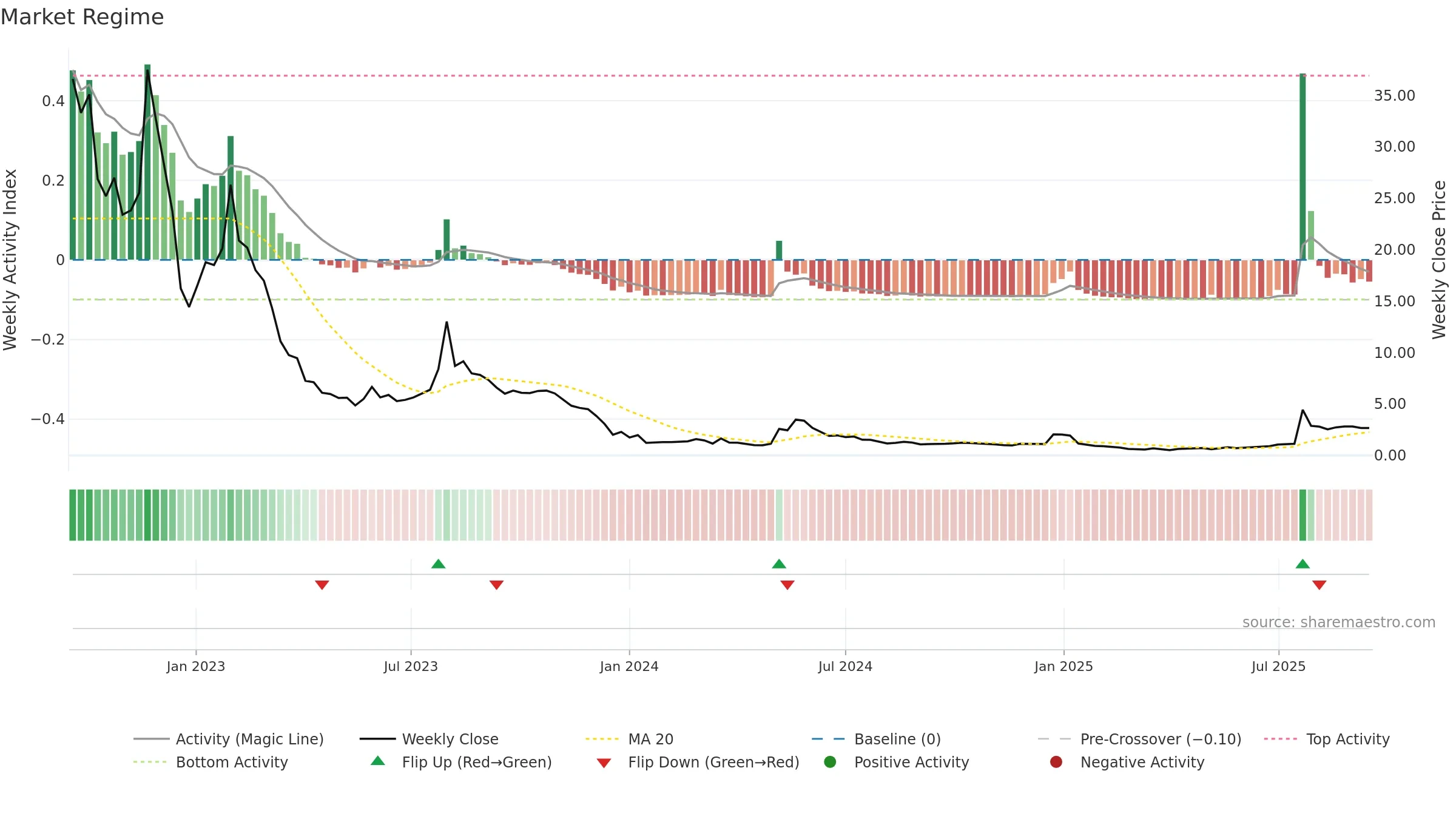Viewport: 1456px width, 819px height.
Task: Click the −0.4 activity index tick label
Action: [x=48, y=419]
